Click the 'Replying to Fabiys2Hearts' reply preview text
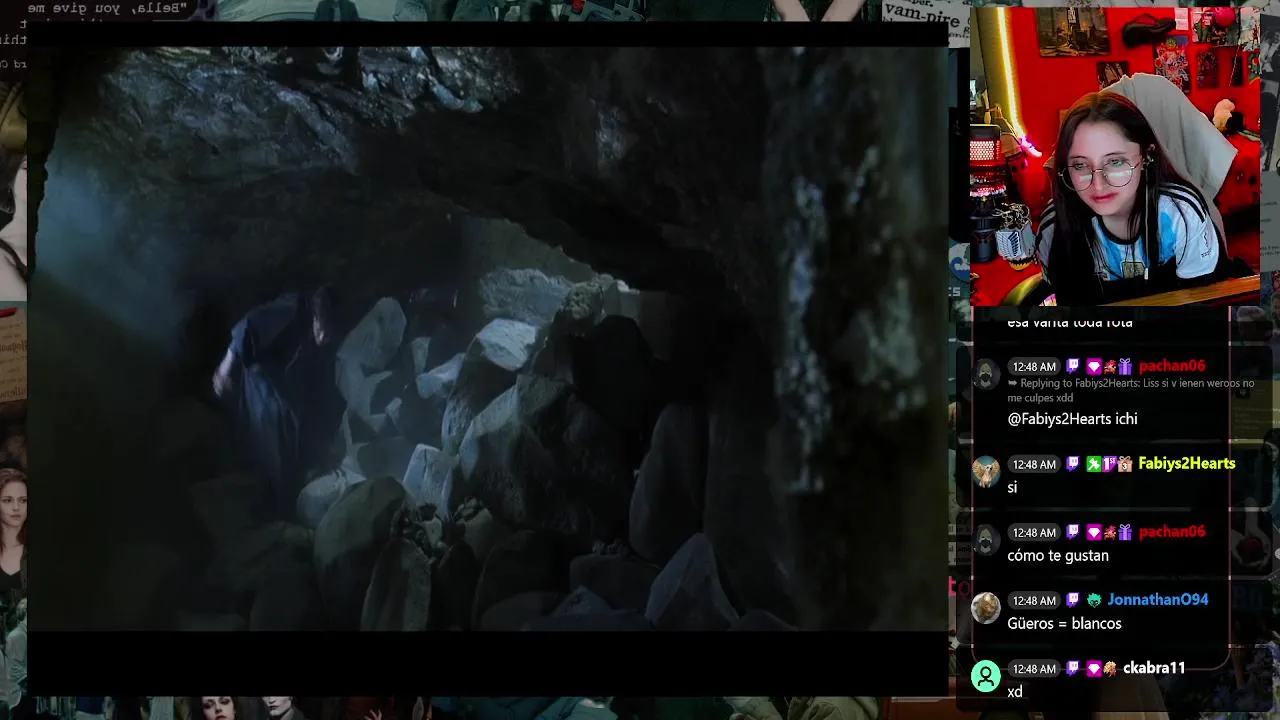 [x=1131, y=390]
